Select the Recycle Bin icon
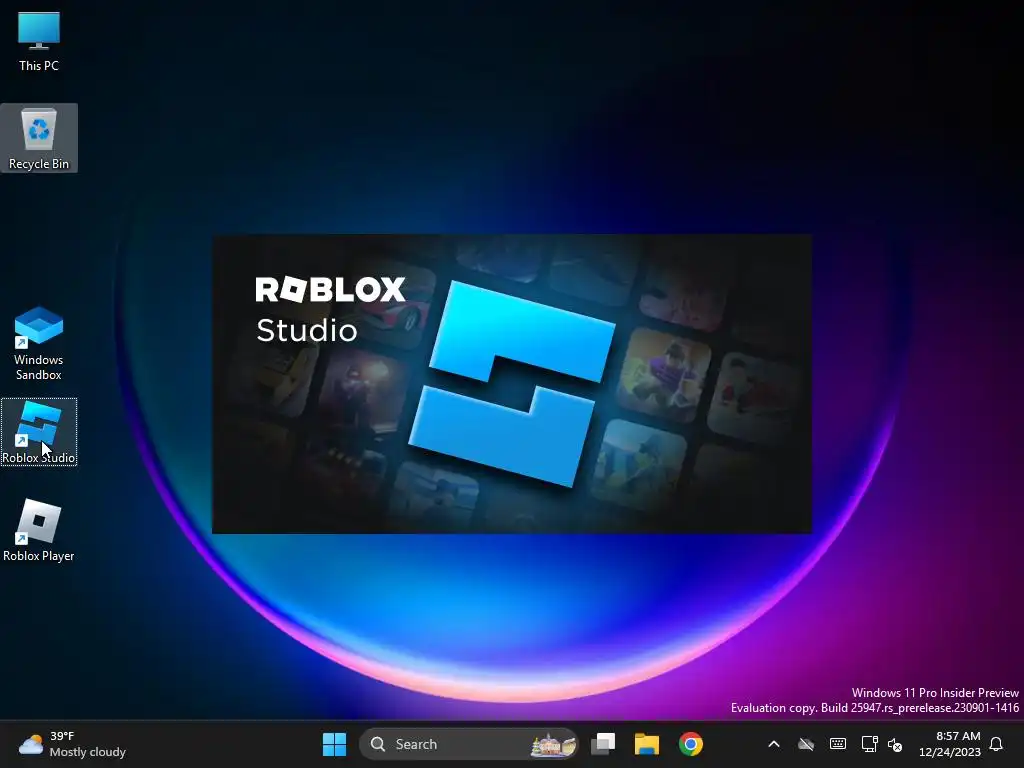 (x=39, y=138)
